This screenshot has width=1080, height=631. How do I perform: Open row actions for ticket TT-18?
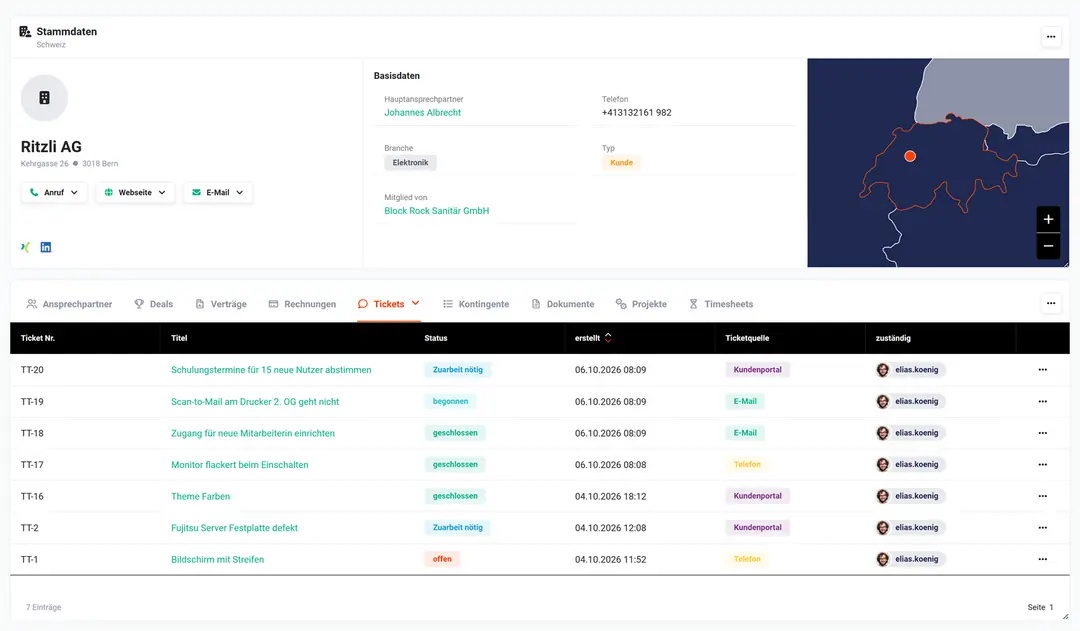tap(1043, 433)
